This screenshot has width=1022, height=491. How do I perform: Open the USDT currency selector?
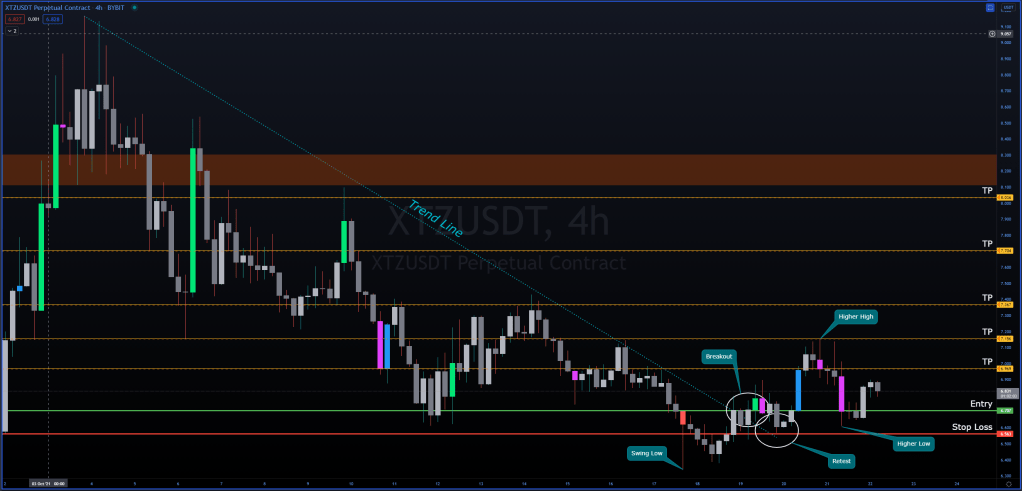pyautogui.click(x=1007, y=8)
